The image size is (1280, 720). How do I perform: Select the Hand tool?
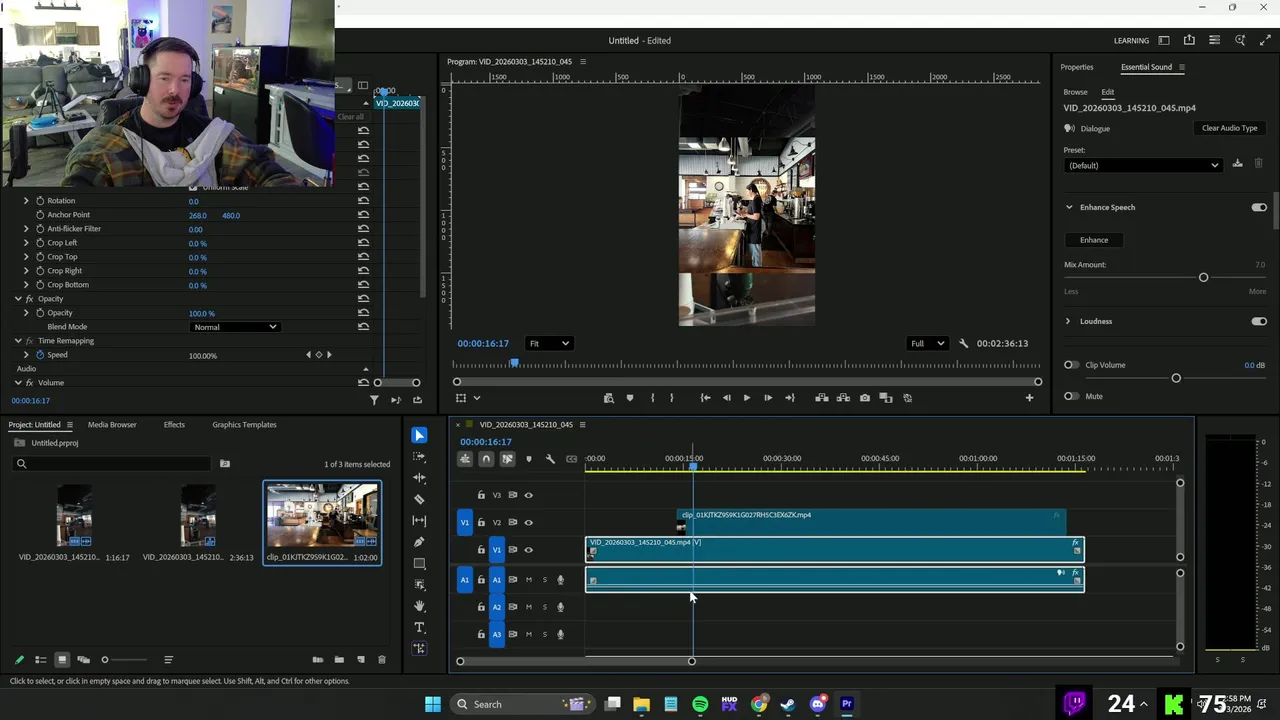[x=419, y=606]
